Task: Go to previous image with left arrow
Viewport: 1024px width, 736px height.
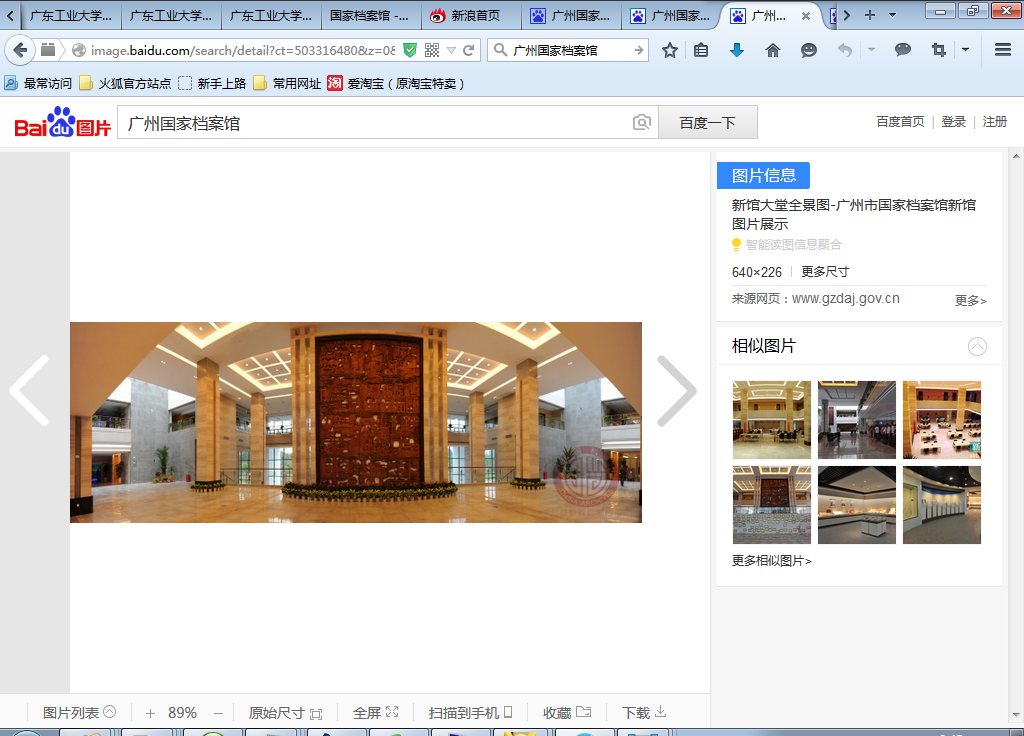Action: [30, 391]
